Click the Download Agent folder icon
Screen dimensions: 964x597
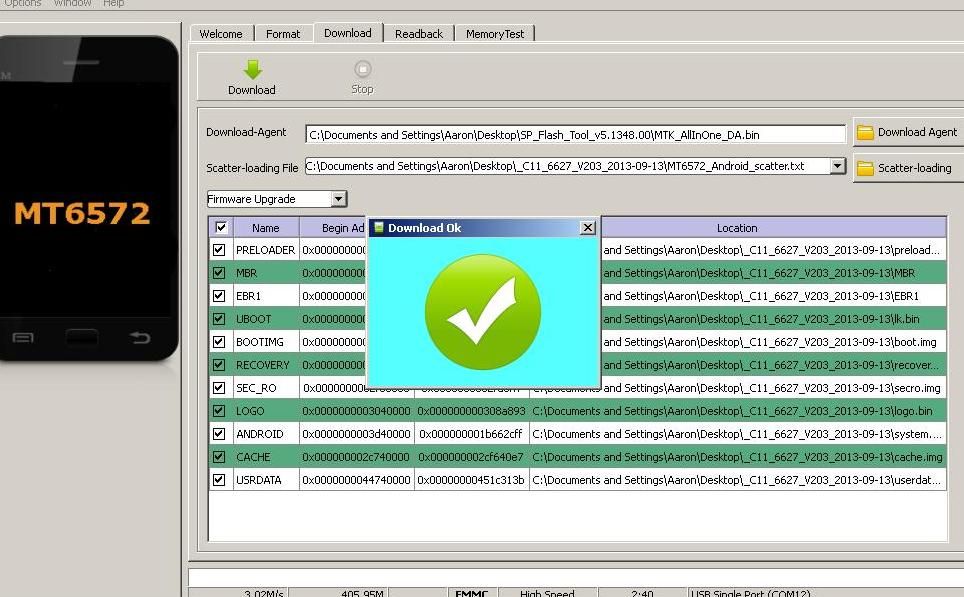click(x=865, y=132)
